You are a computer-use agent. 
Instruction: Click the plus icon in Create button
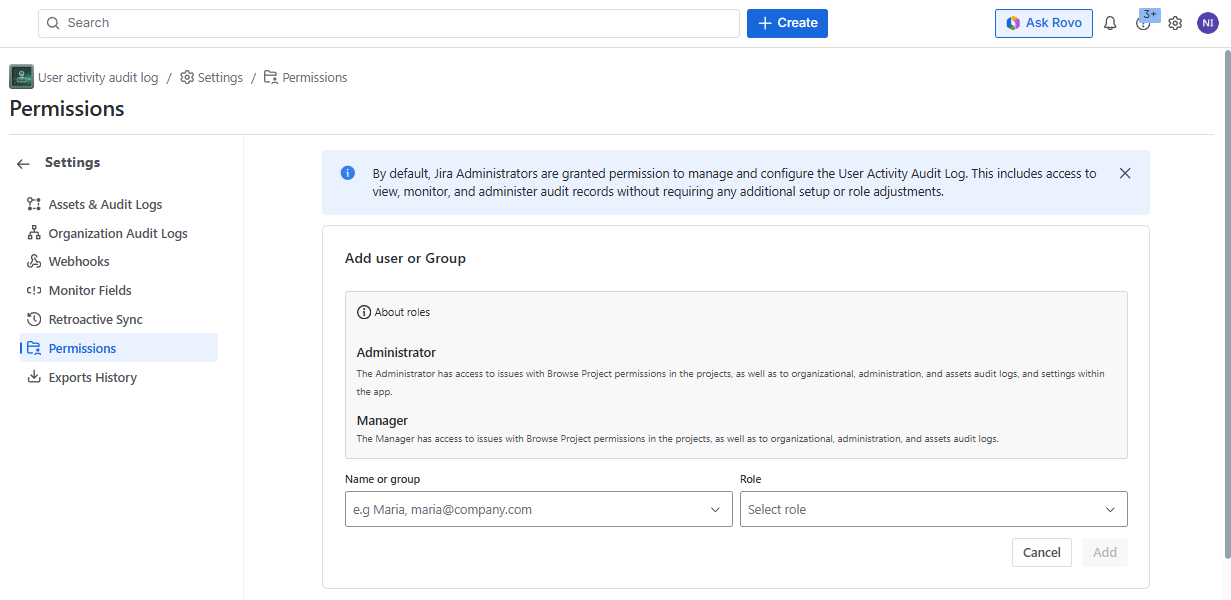tap(765, 23)
